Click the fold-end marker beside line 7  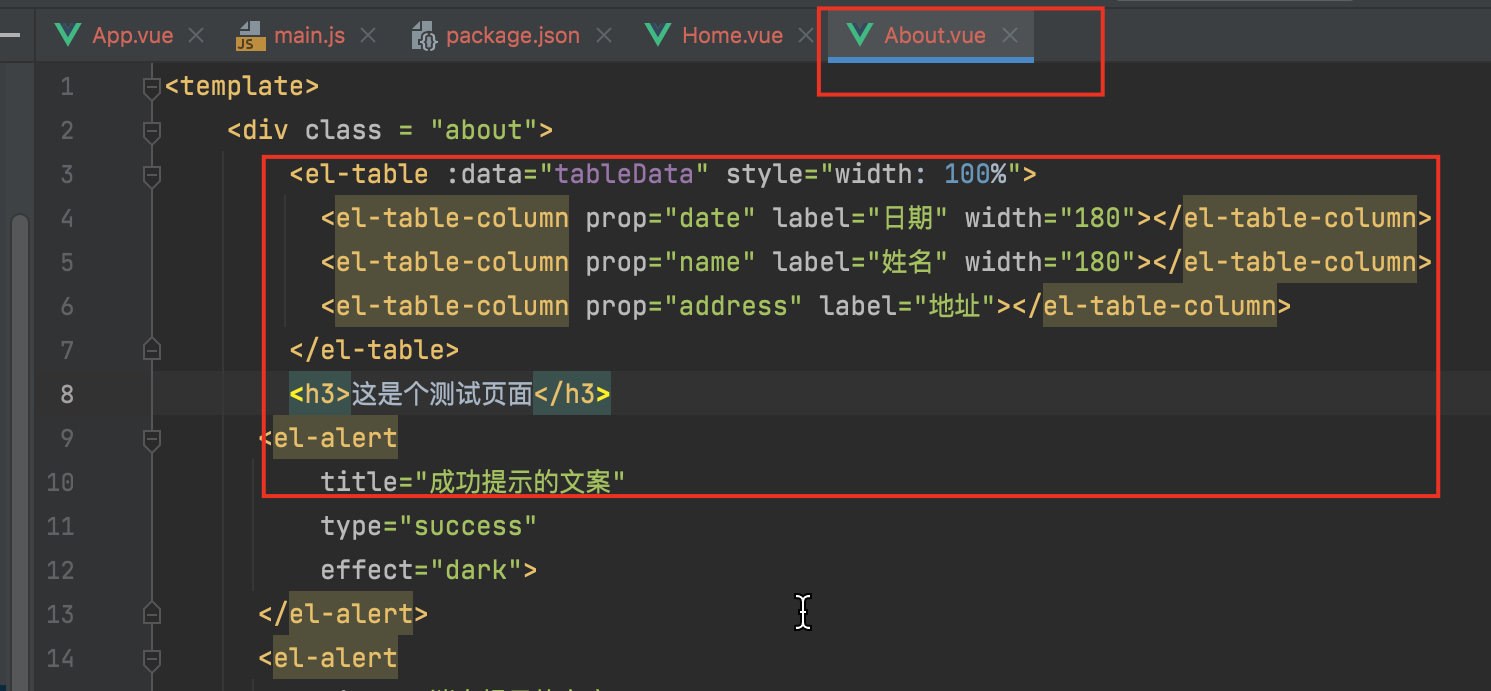point(151,349)
